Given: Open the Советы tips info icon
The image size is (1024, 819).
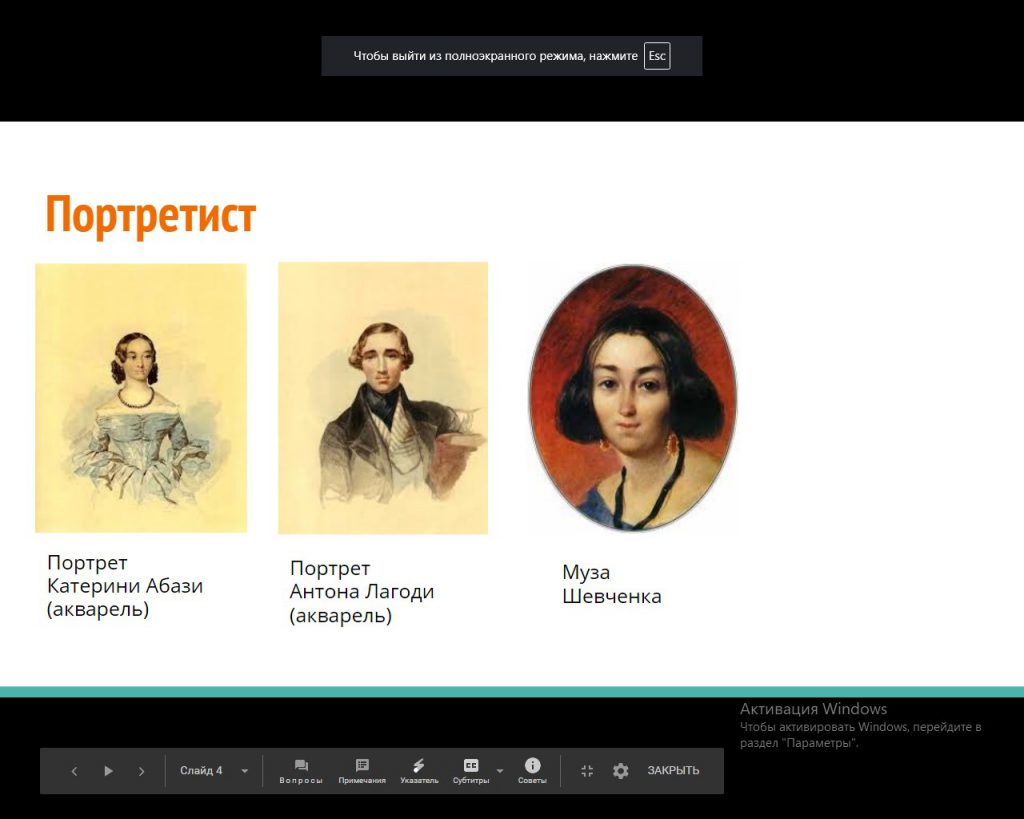Looking at the screenshot, I should pyautogui.click(x=532, y=770).
